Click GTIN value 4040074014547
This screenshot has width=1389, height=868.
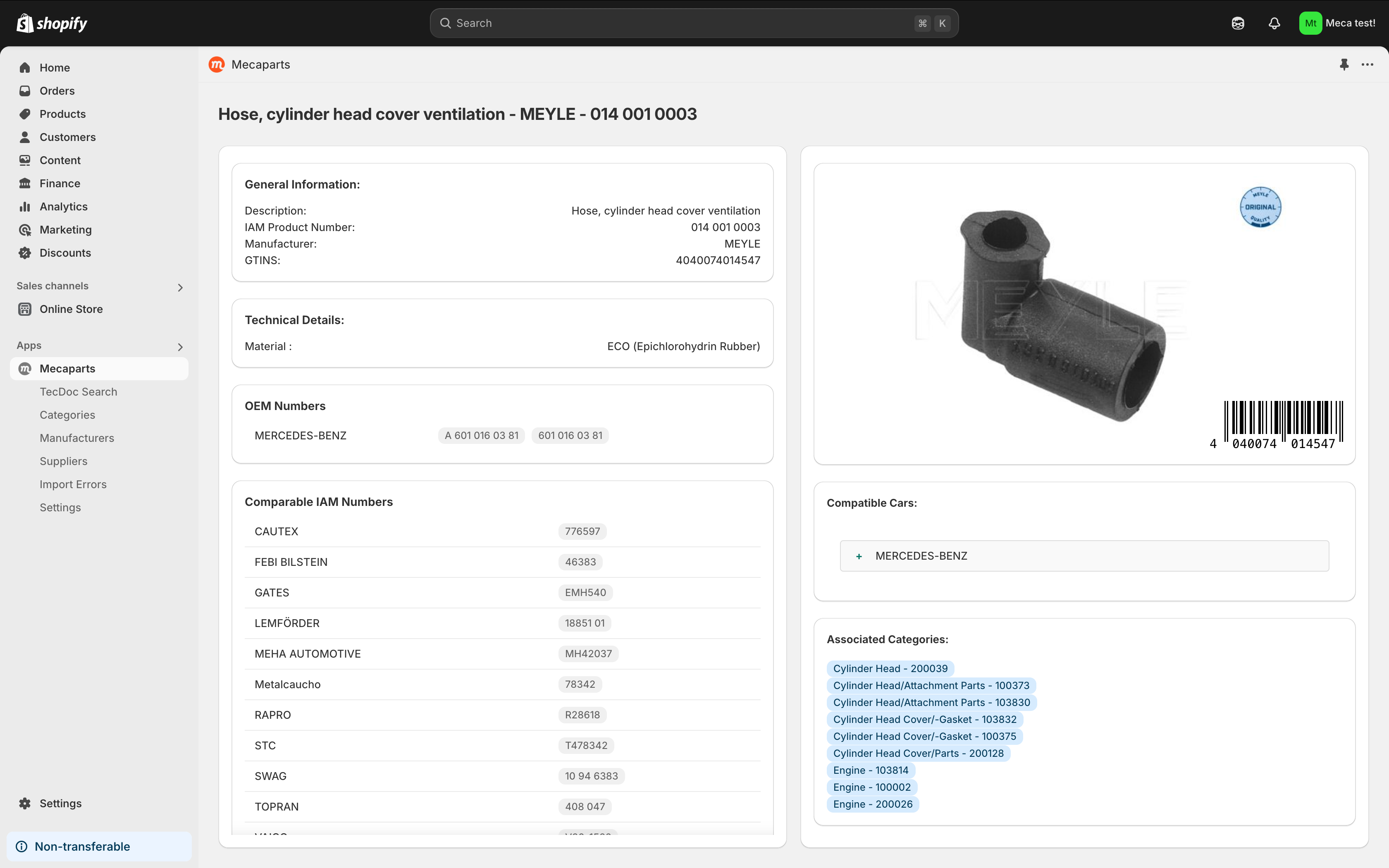[x=718, y=260]
